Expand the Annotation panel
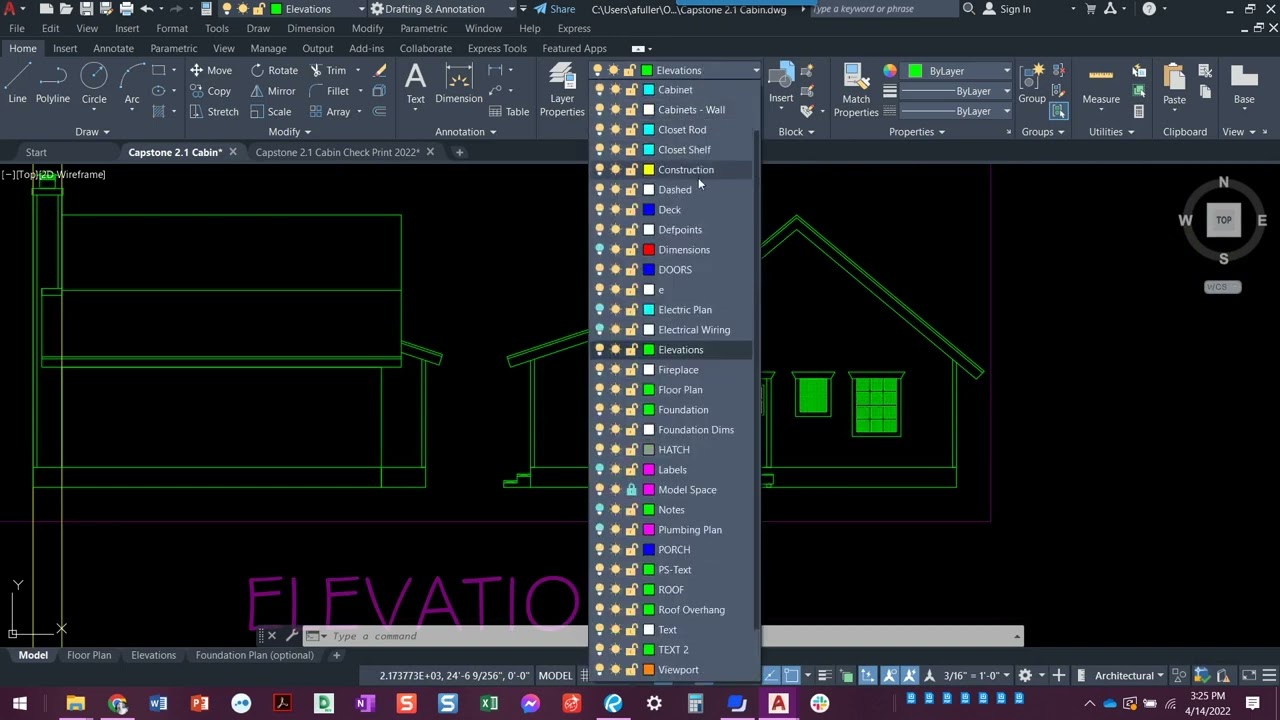Viewport: 1280px width, 720px height. [x=466, y=132]
